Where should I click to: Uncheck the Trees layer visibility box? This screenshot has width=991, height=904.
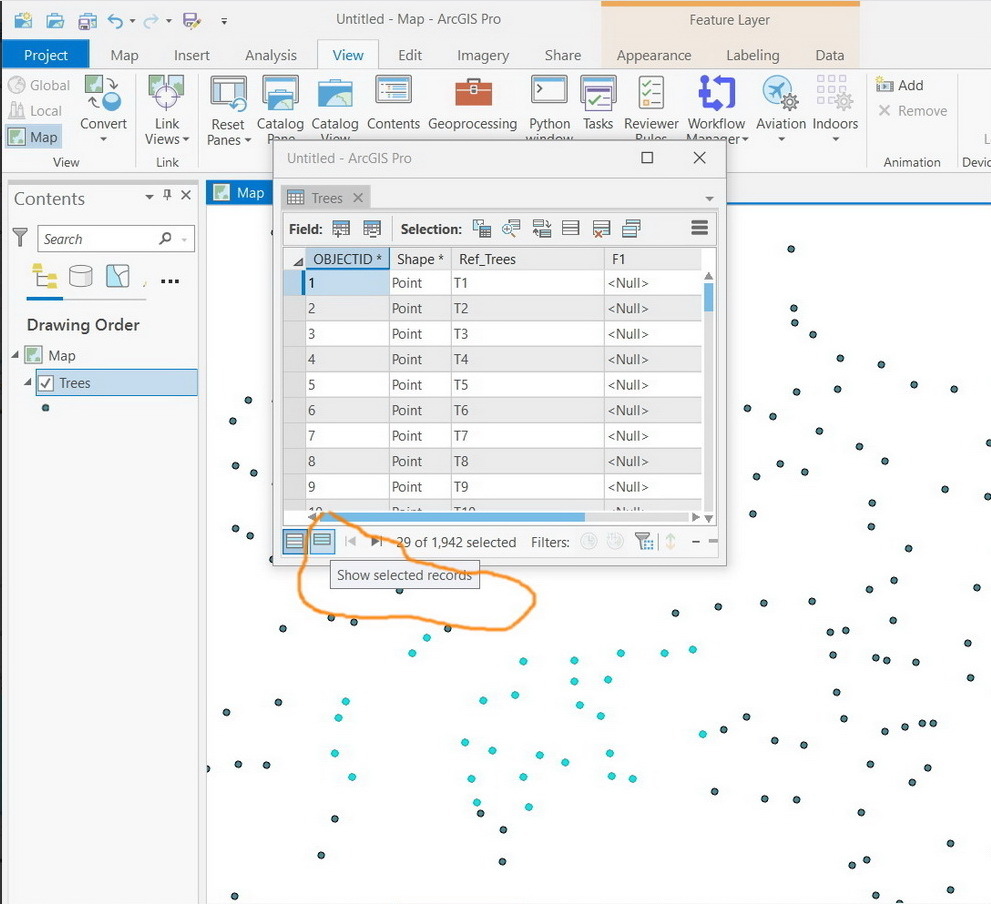(x=46, y=383)
